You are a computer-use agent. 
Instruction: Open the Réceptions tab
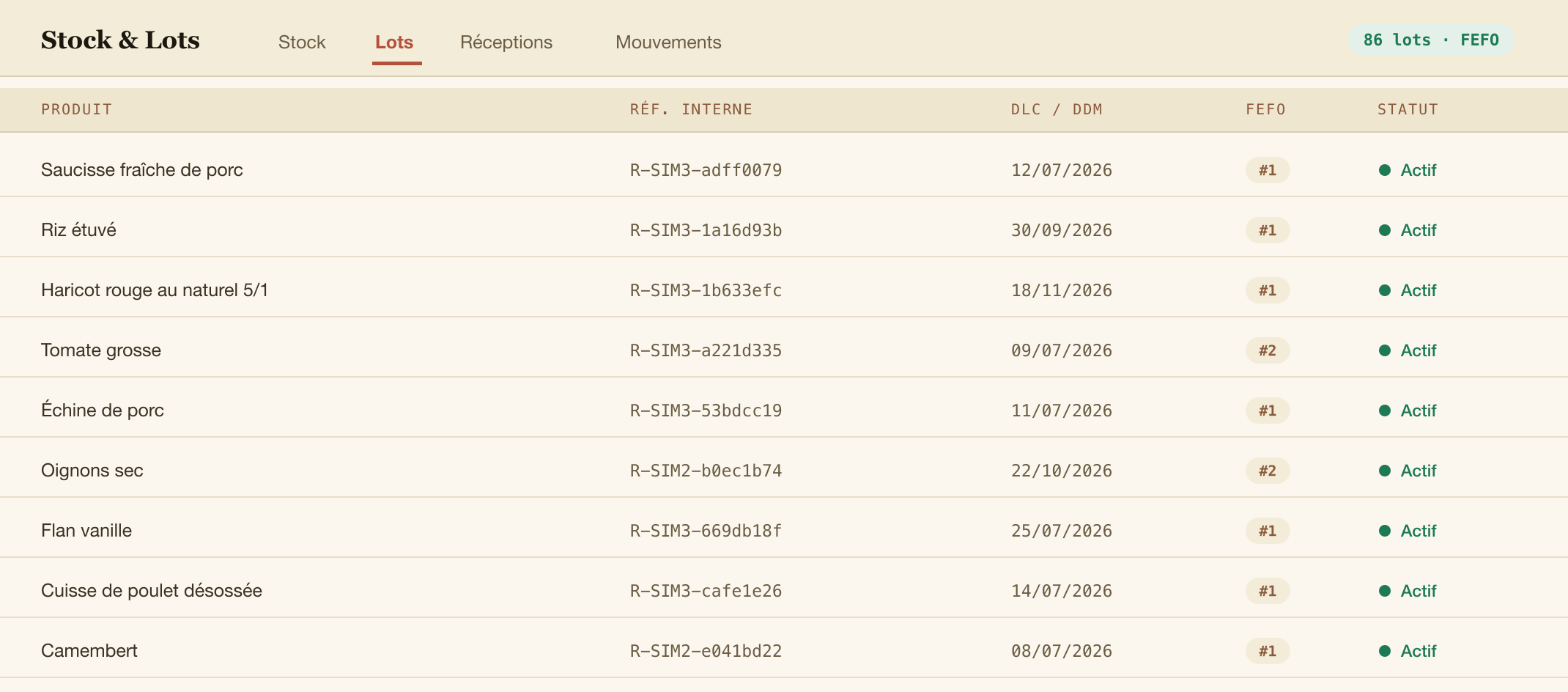pyautogui.click(x=506, y=42)
